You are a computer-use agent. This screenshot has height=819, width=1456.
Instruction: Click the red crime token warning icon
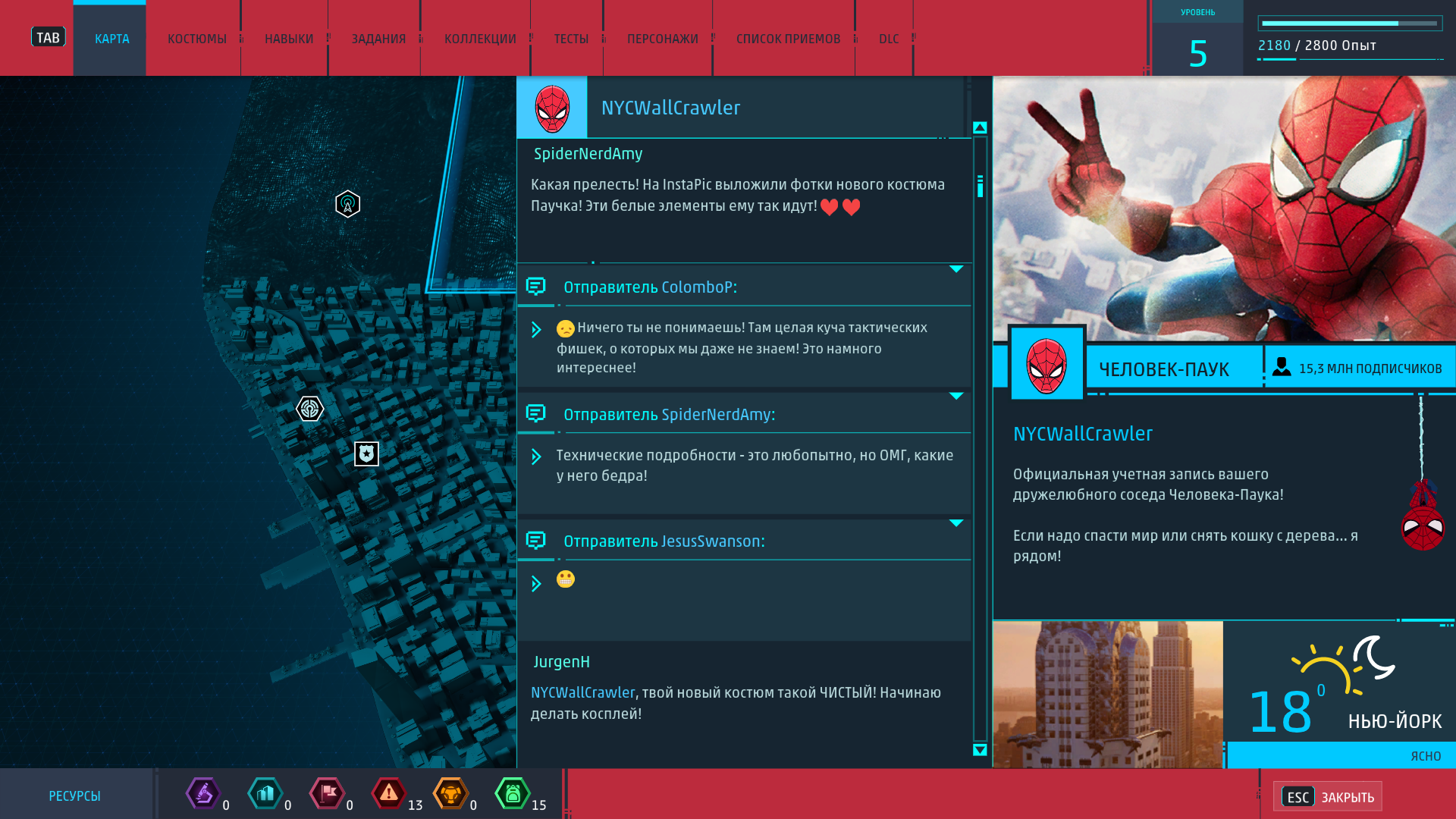point(388,793)
